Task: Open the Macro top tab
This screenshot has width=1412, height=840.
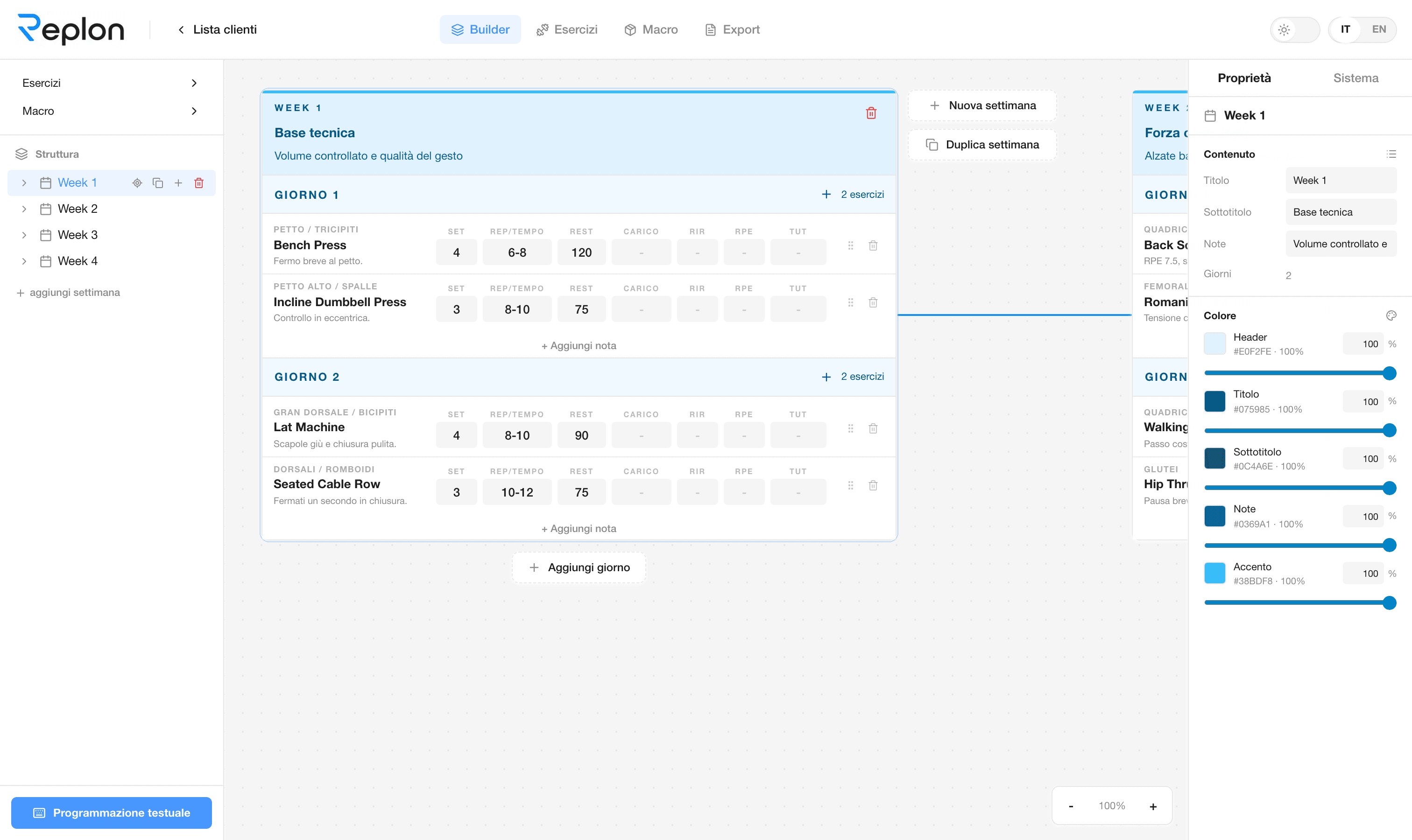Action: click(x=651, y=29)
